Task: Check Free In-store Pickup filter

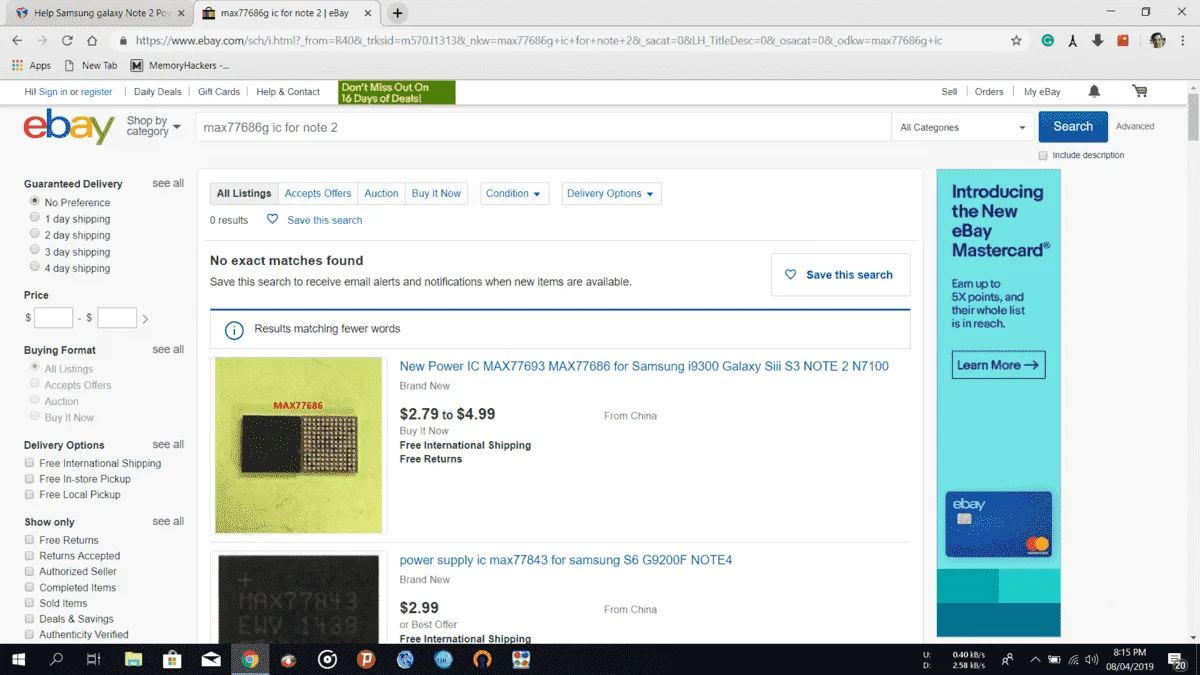Action: coord(29,479)
